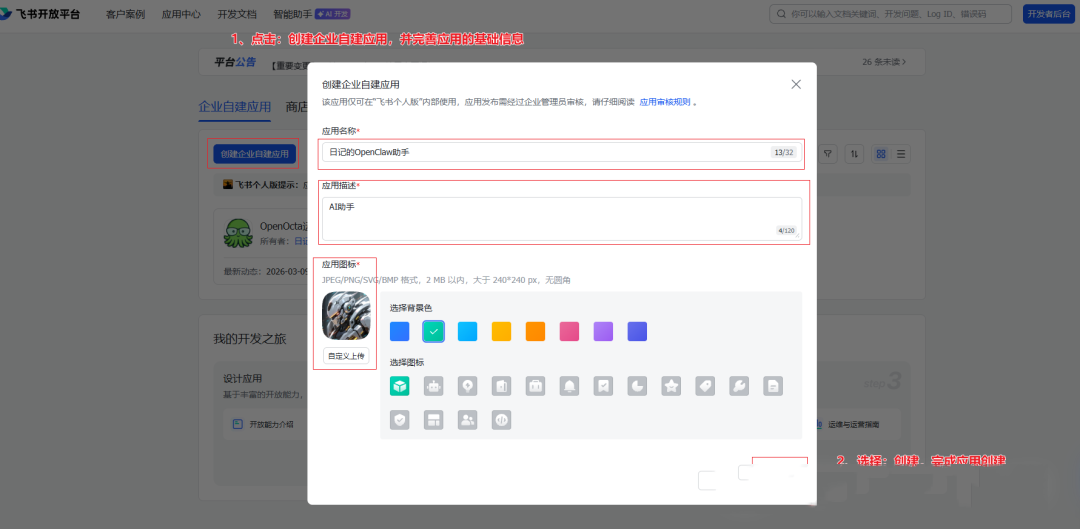Pick the document page icon
The image size is (1080, 529).
point(773,386)
